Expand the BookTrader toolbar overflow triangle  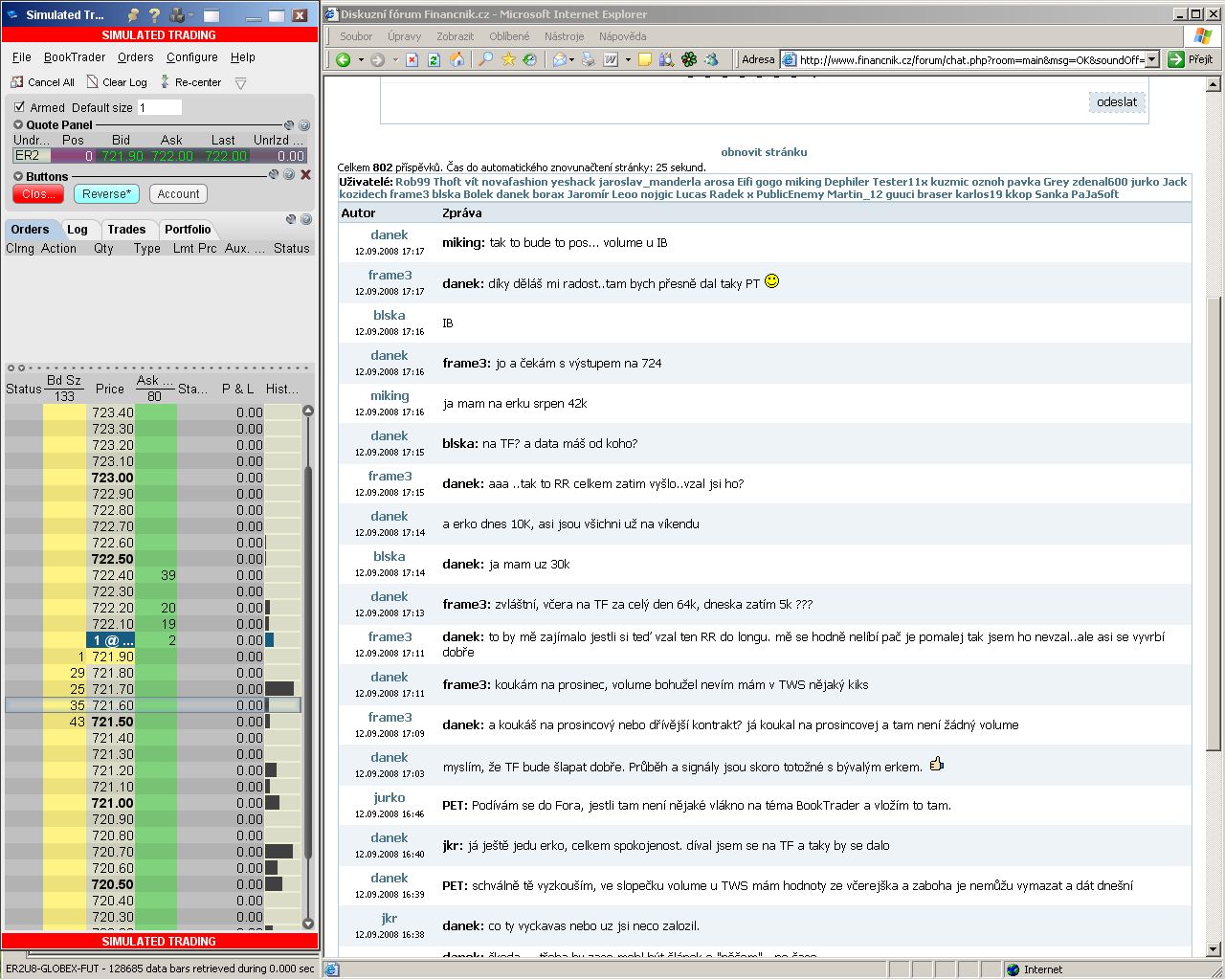pyautogui.click(x=241, y=83)
